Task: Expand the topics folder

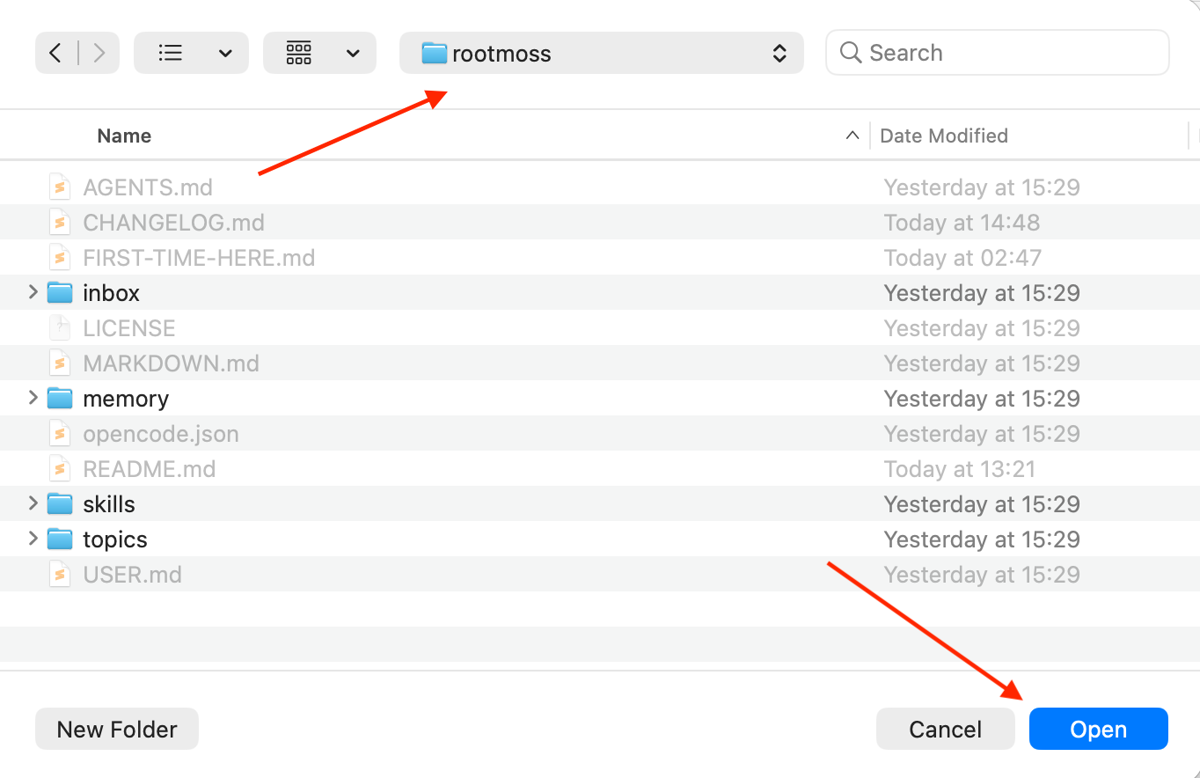Action: 33,539
